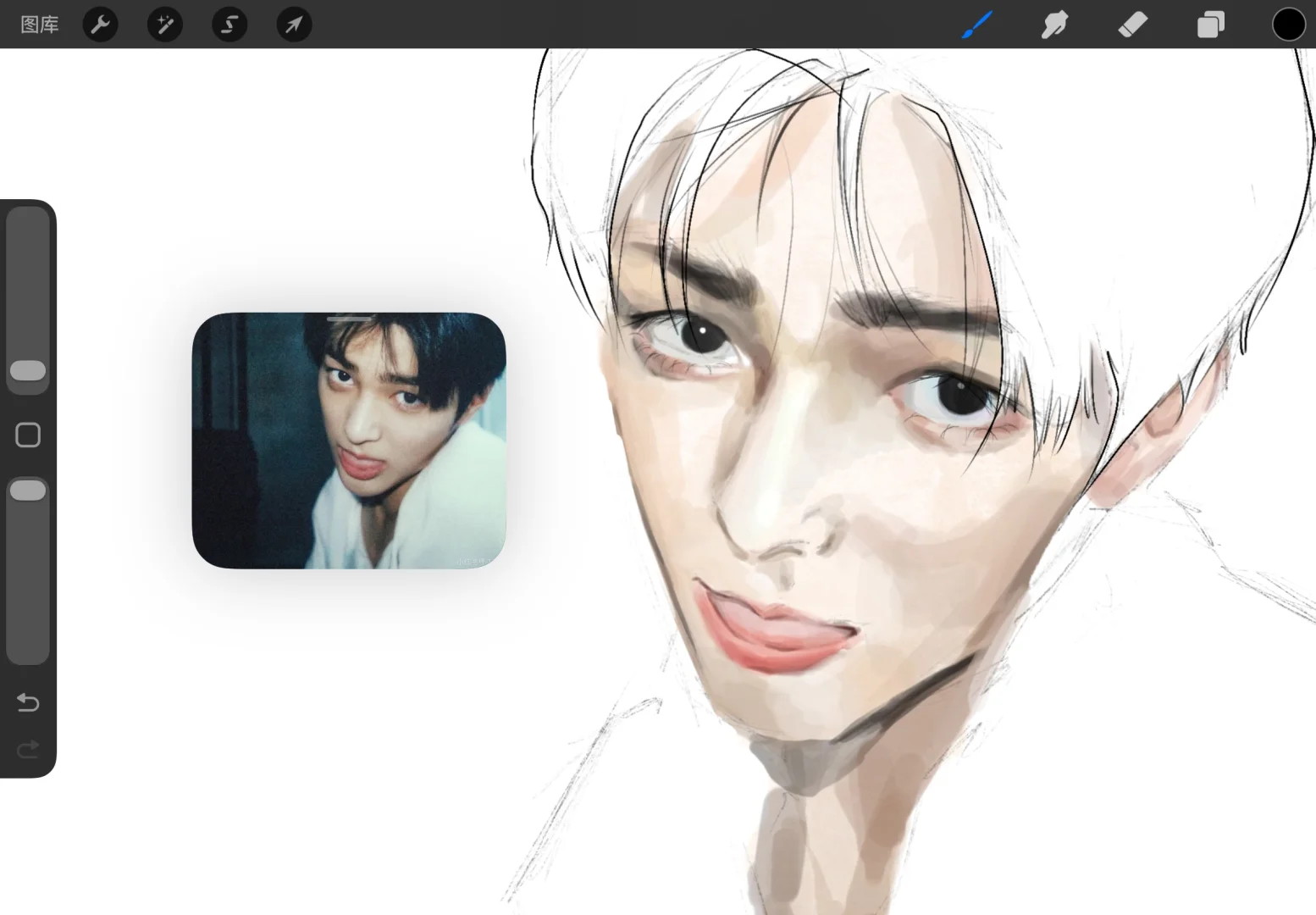Tap the square modify button in sidebar

pyautogui.click(x=28, y=435)
